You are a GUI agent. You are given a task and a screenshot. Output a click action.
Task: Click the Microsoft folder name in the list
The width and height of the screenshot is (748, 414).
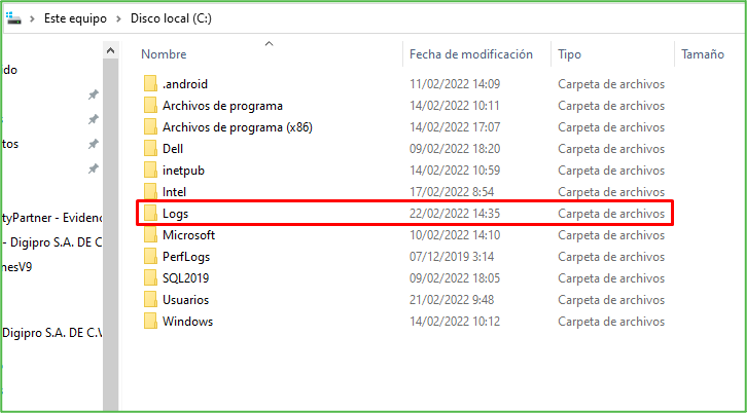tap(188, 235)
